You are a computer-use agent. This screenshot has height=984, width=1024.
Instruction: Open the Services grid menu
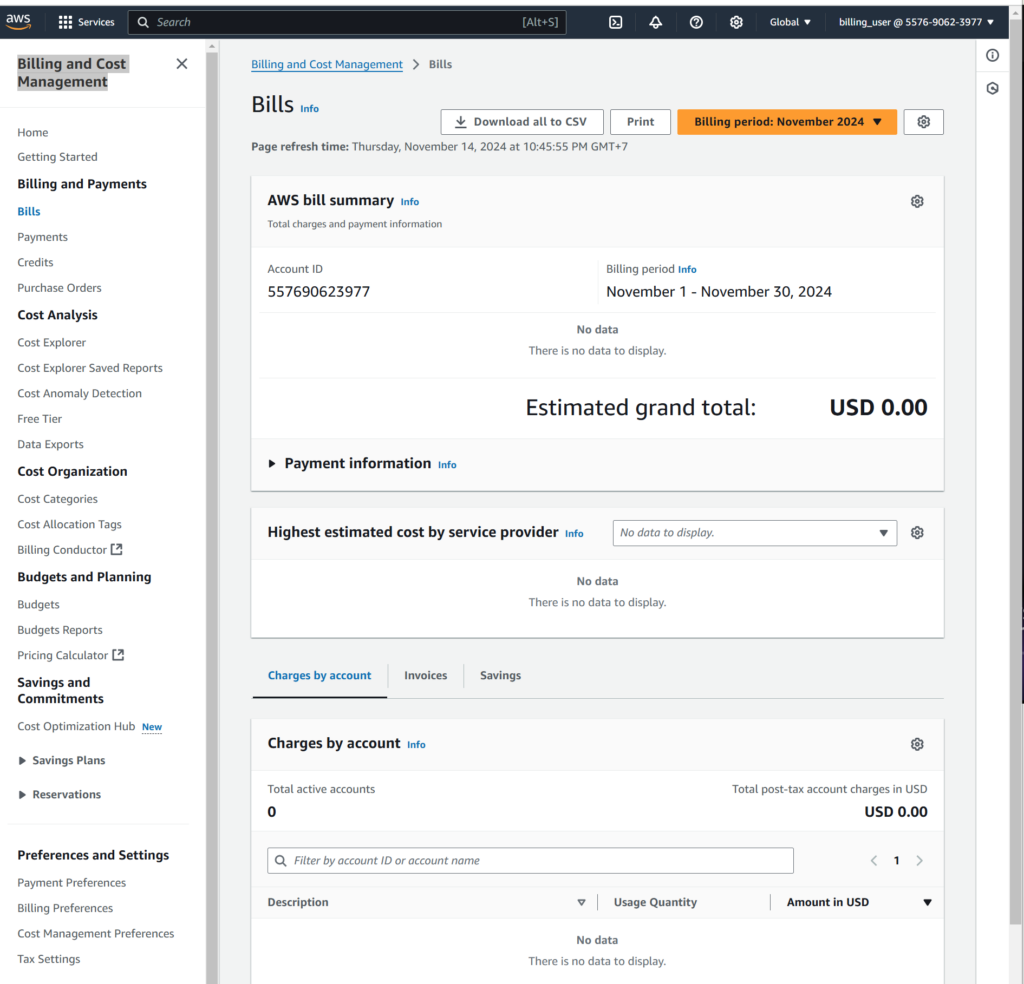(86, 22)
